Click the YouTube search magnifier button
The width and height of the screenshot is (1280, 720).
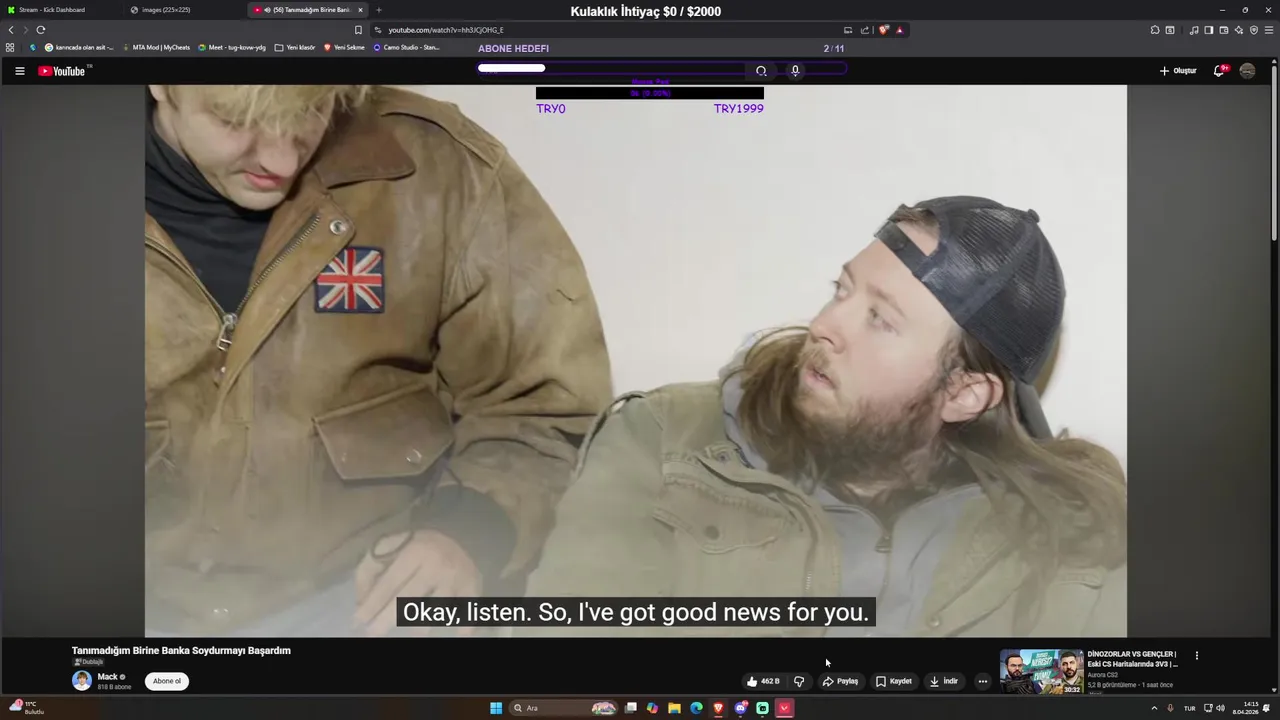[x=761, y=71]
